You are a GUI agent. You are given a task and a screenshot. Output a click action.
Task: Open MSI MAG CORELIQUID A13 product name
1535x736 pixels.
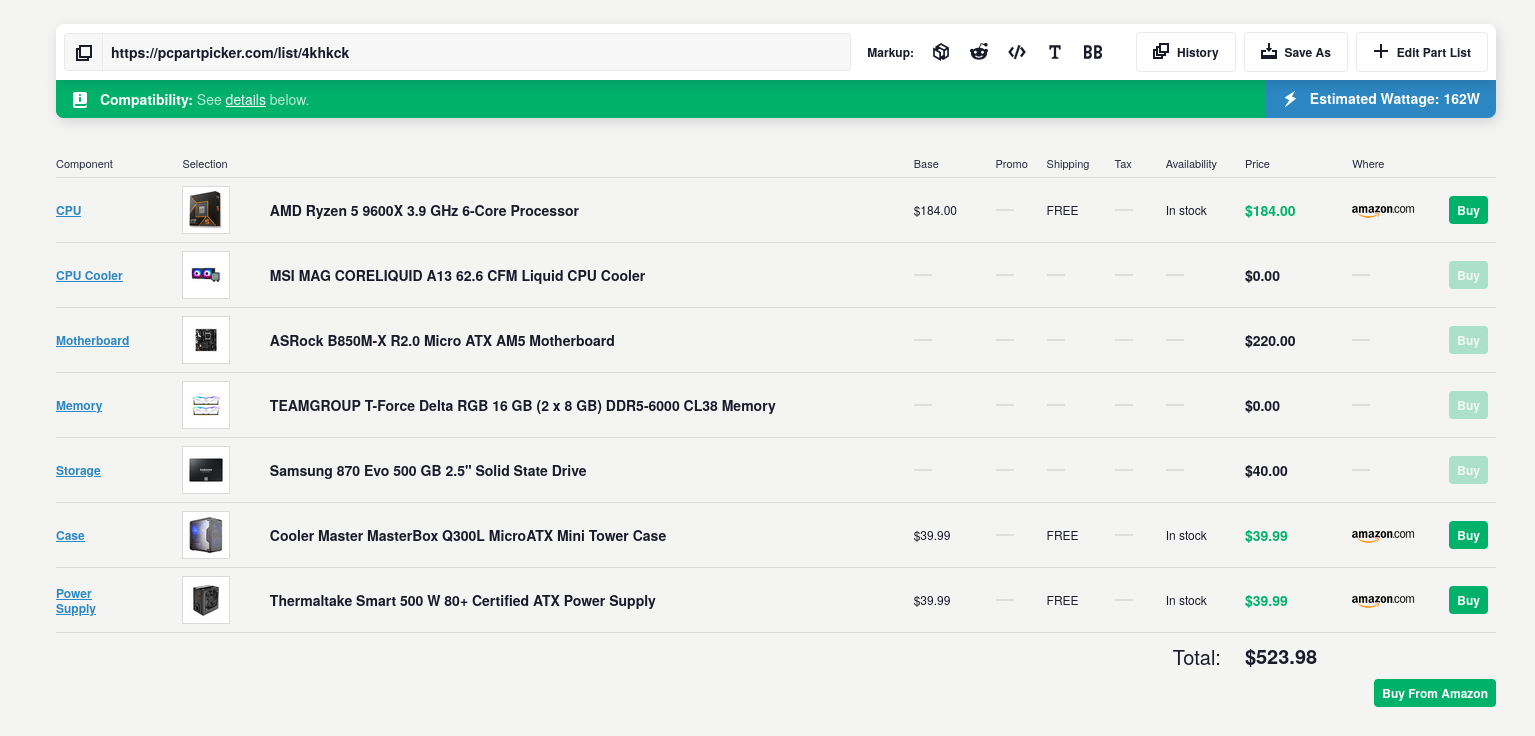(457, 276)
